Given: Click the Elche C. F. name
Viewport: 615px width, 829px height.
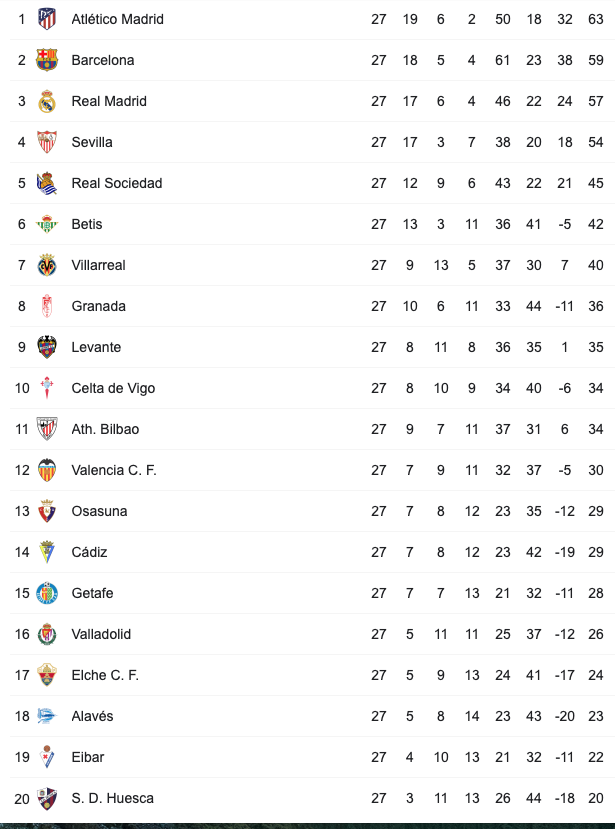Looking at the screenshot, I should 105,675.
